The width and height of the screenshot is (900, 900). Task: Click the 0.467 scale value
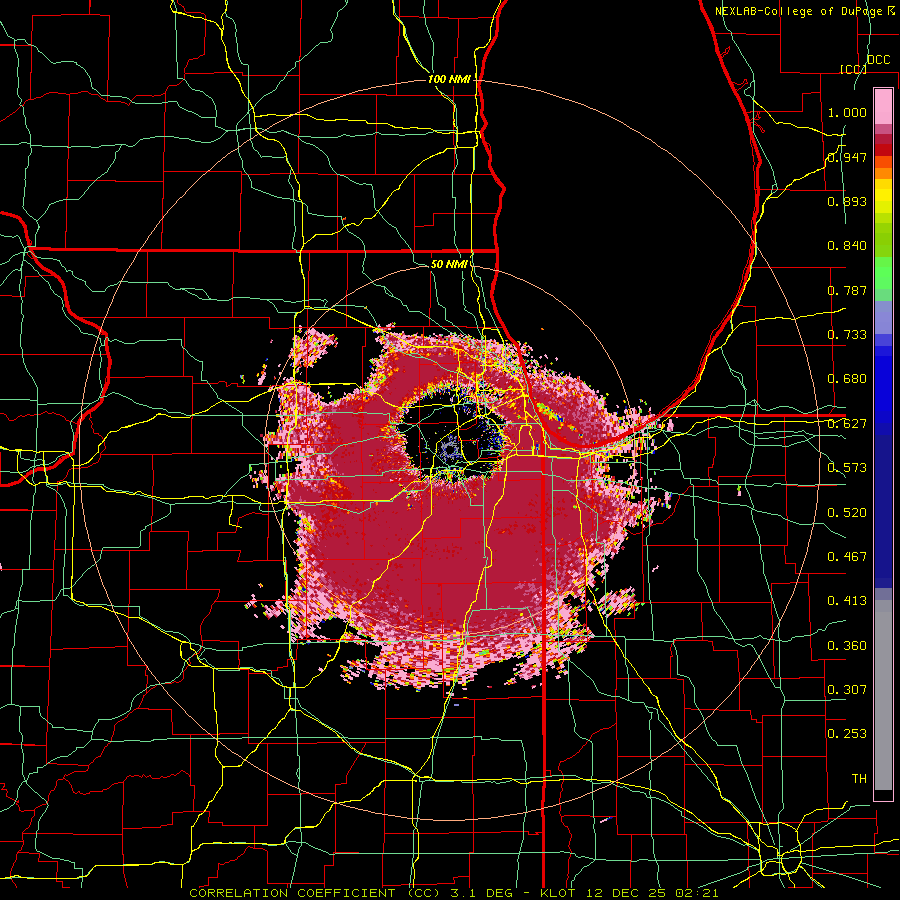pos(847,557)
